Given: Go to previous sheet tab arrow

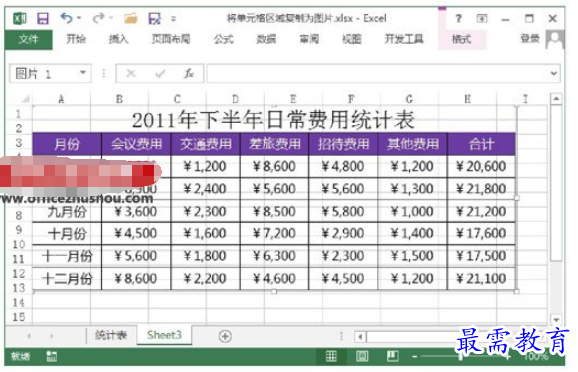Looking at the screenshot, I should 29,336.
